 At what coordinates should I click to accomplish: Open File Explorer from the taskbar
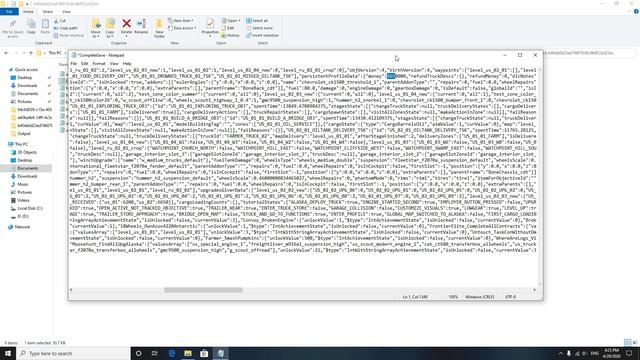(188, 353)
